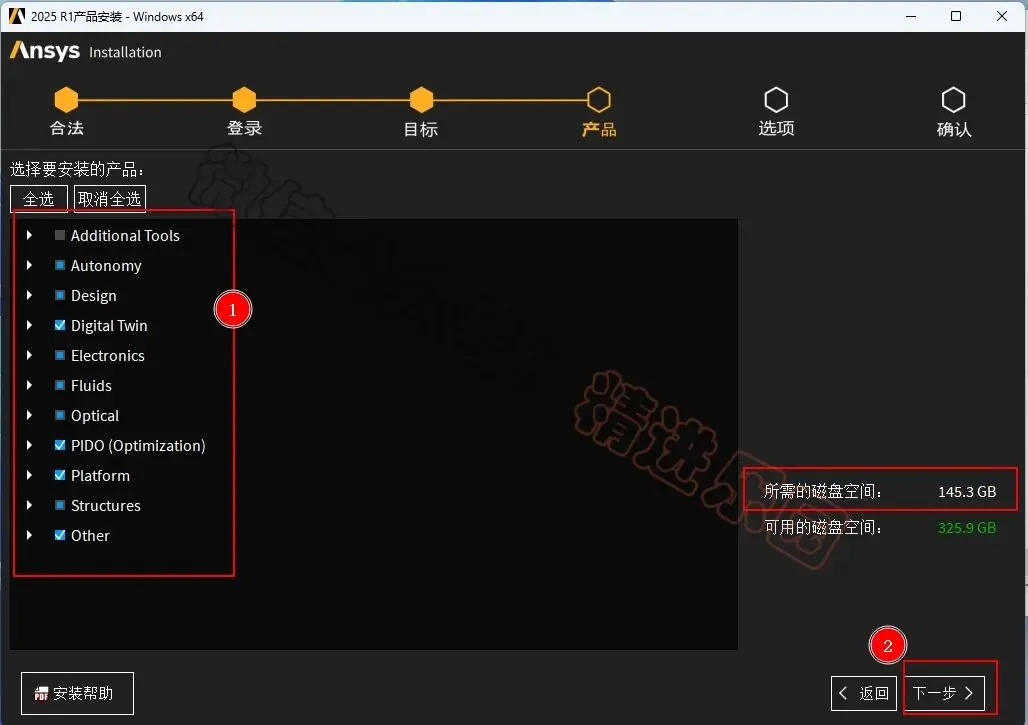Click the 取消全选 deselect-all button
1028x725 pixels.
click(109, 199)
